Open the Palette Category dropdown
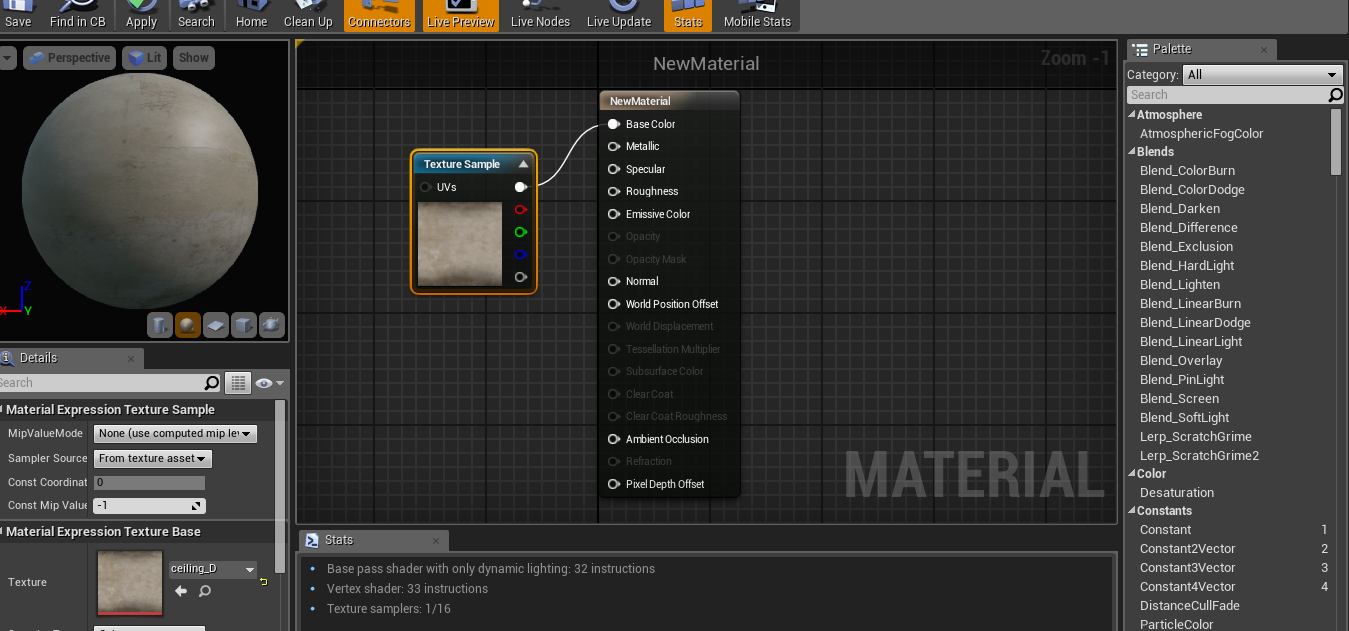The width and height of the screenshot is (1349, 631). coord(1262,75)
